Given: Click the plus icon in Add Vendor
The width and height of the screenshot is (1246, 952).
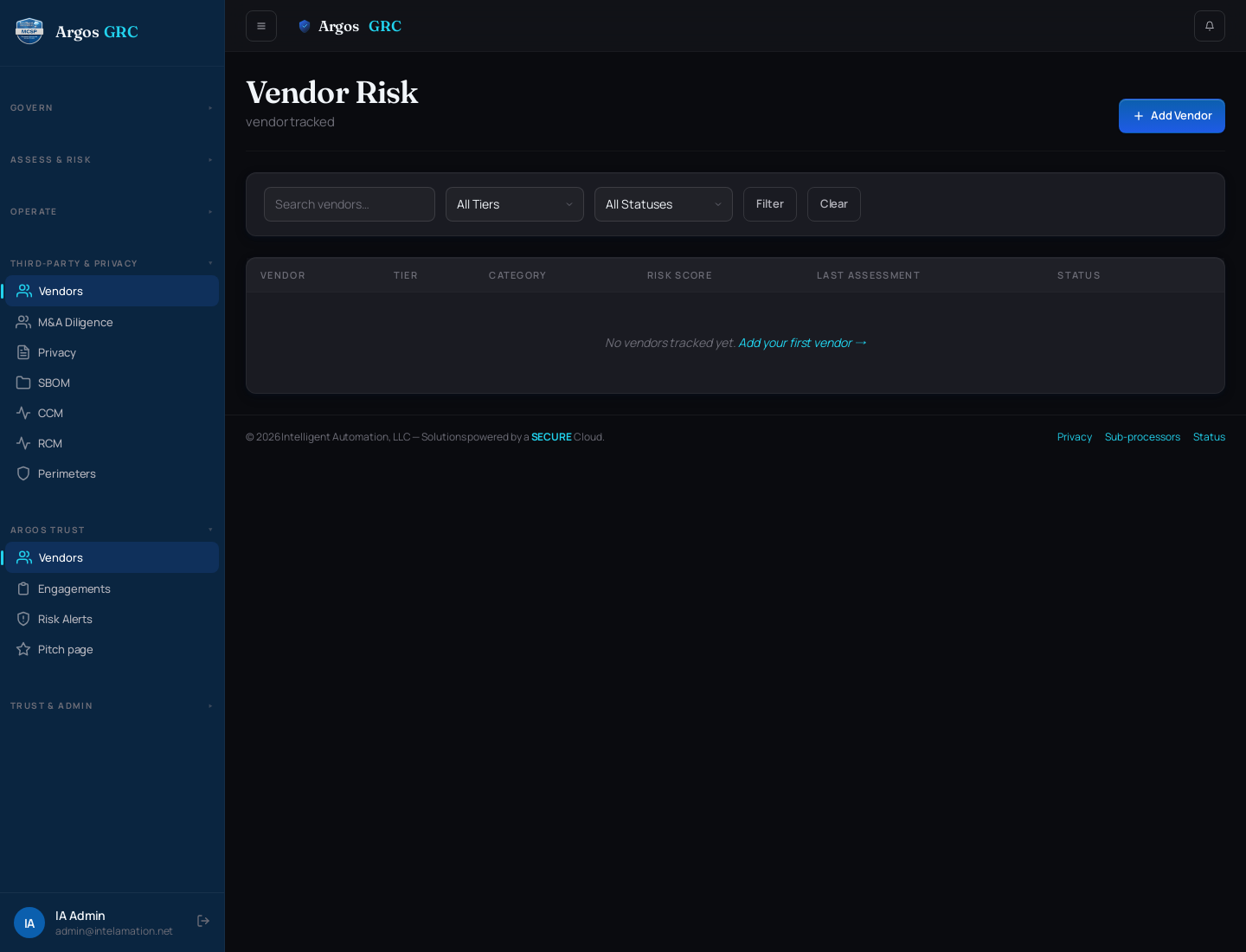Looking at the screenshot, I should (x=1139, y=116).
